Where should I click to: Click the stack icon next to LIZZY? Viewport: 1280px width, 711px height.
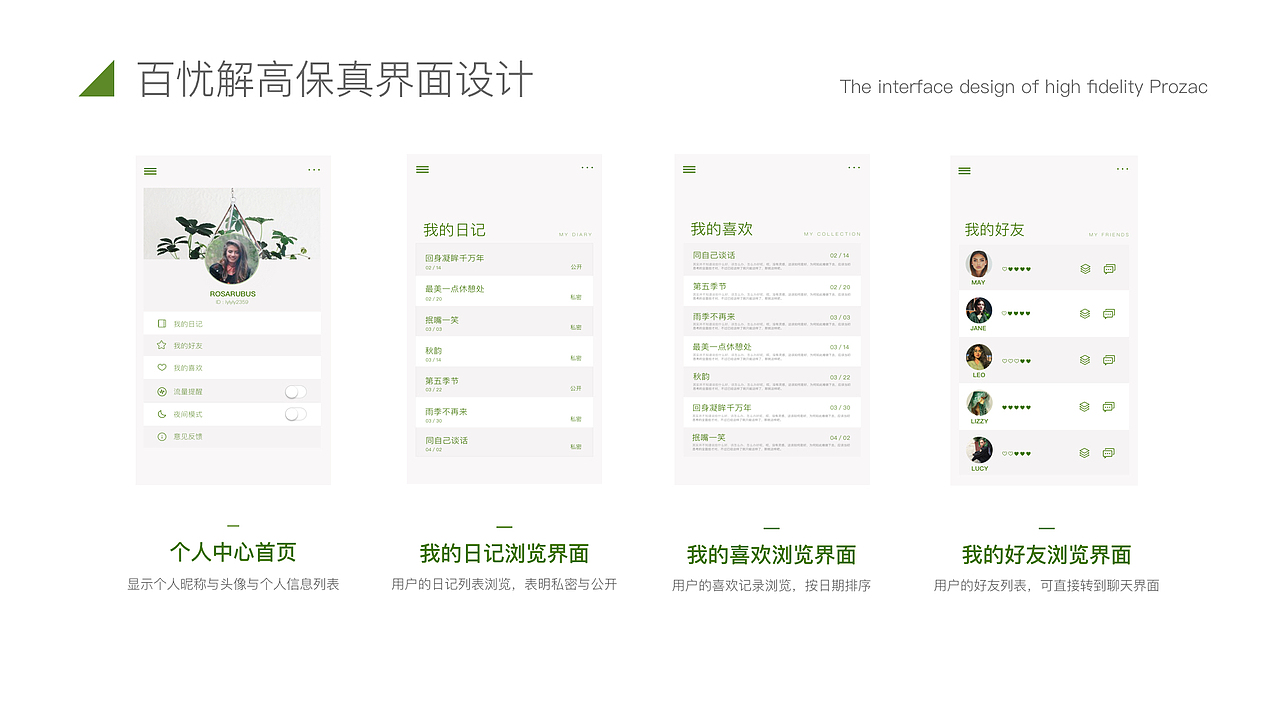coord(1084,407)
